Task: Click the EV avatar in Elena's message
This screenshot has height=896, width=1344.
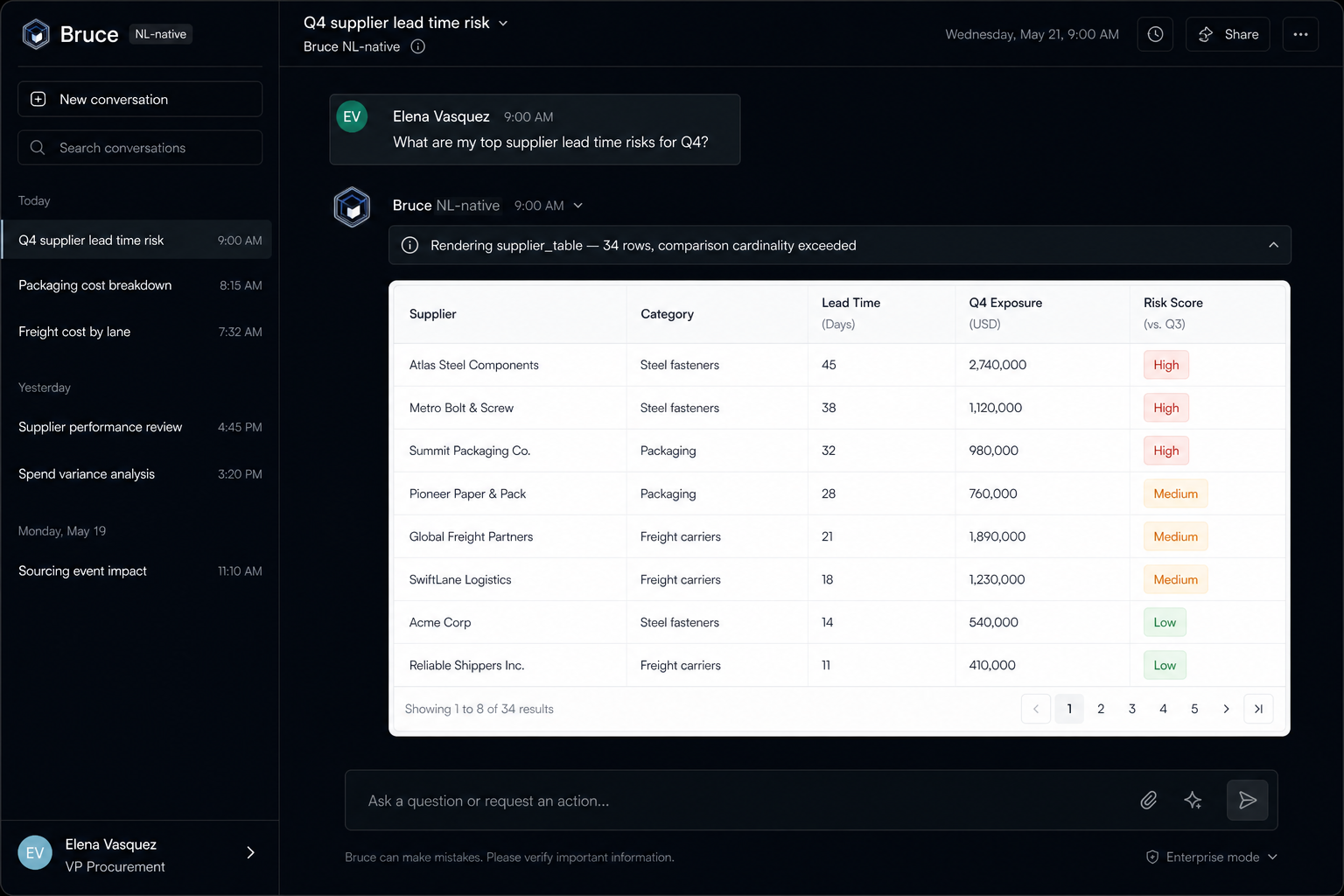Action: pos(352,116)
